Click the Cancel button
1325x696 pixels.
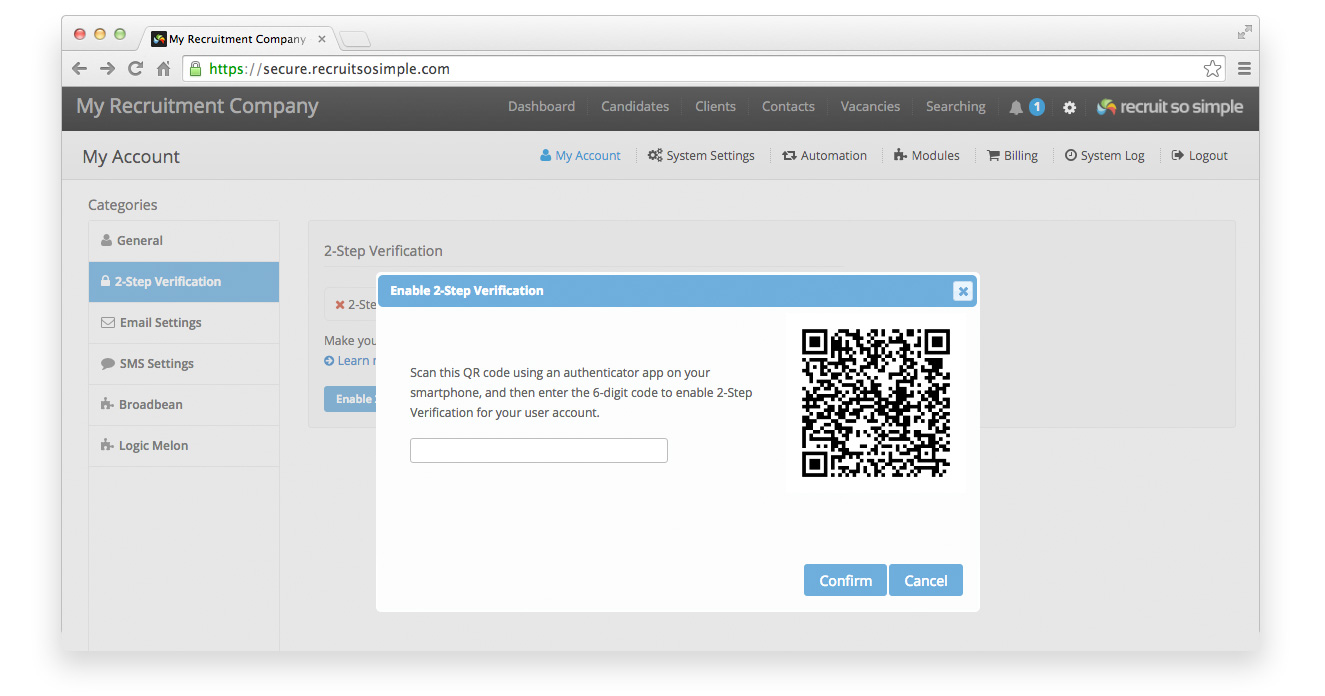click(x=926, y=580)
